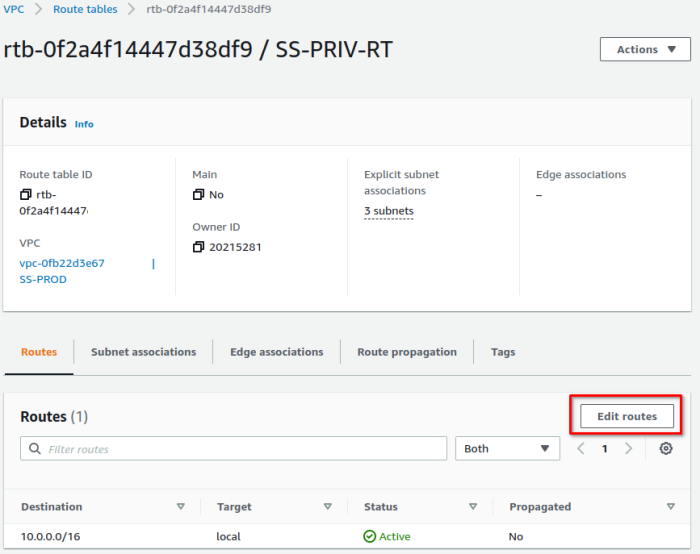Switch to Subnet associations tab
Image resolution: width=700 pixels, height=554 pixels.
click(x=143, y=352)
